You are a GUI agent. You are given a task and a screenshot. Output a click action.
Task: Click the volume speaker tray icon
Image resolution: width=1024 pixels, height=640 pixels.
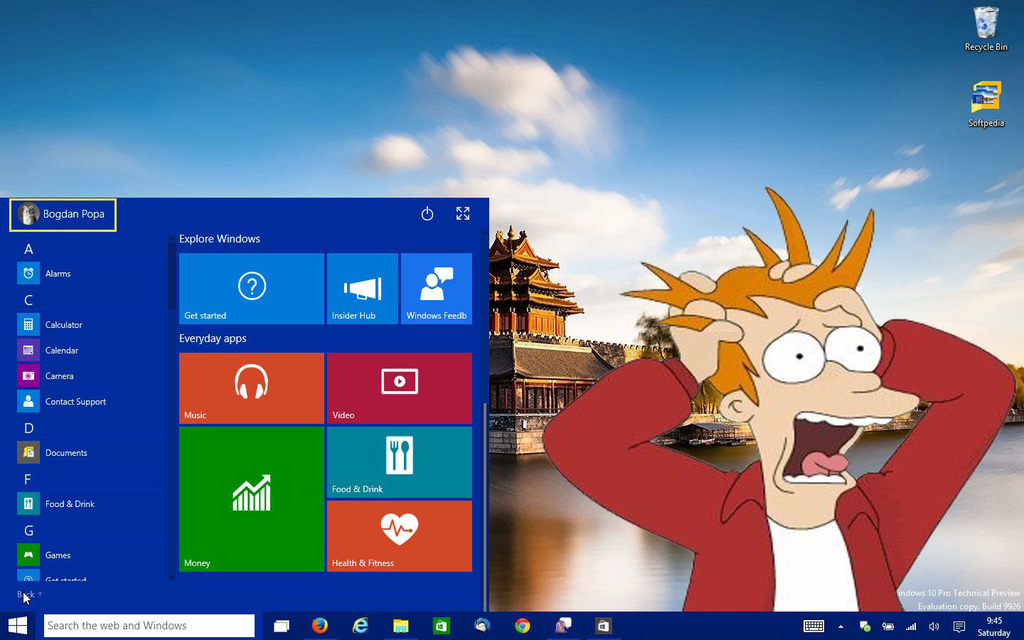pyautogui.click(x=934, y=626)
